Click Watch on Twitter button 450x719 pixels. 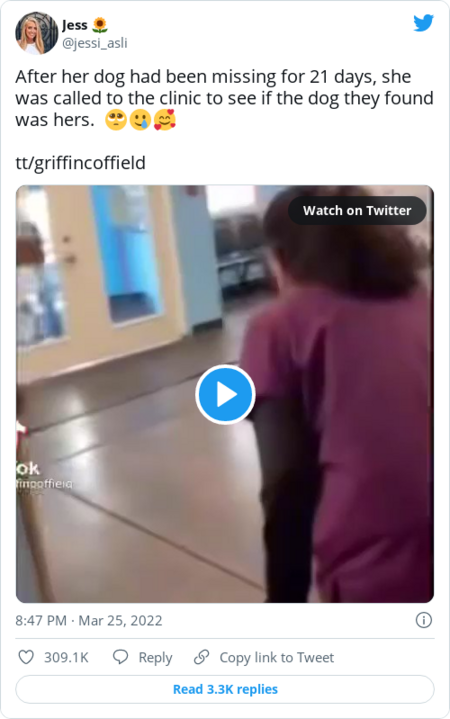(x=357, y=210)
